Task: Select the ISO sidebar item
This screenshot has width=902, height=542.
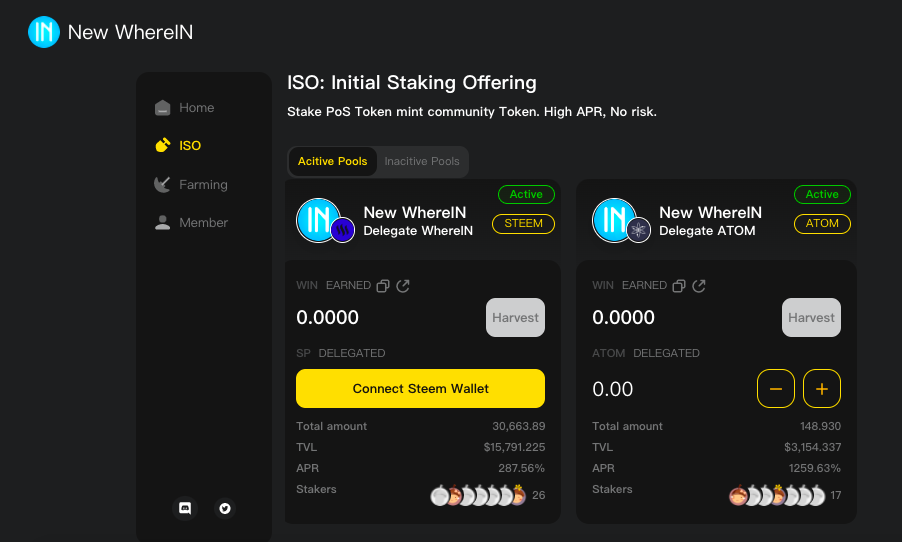Action: [178, 146]
